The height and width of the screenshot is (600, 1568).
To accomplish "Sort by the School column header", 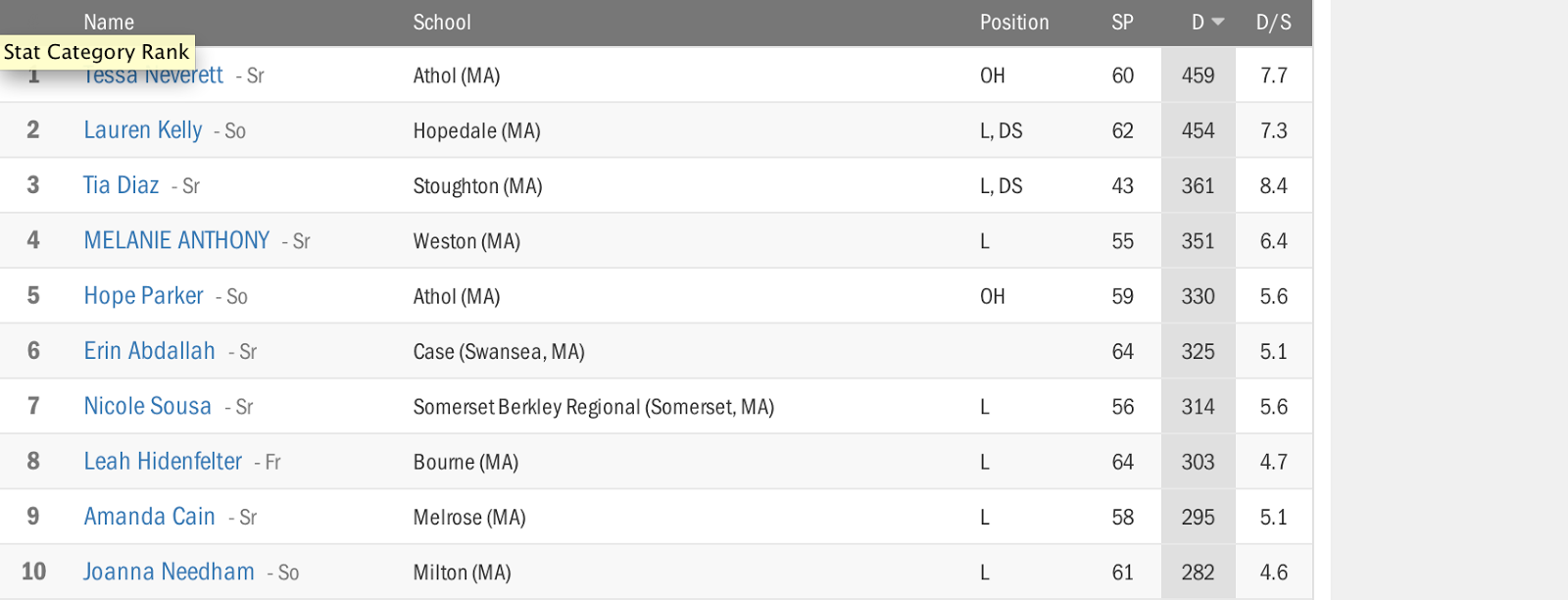I will [x=442, y=23].
